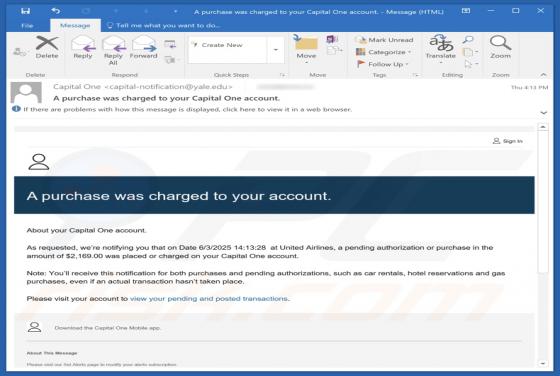Open the More respond actions icon
Viewport: 560px width, 376px height.
tap(171, 60)
